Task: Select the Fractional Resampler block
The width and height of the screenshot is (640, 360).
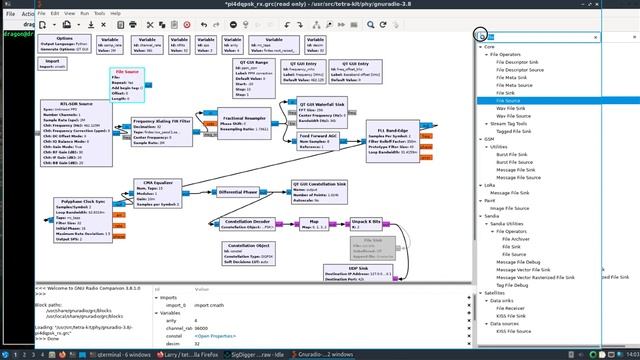Action: coord(244,123)
